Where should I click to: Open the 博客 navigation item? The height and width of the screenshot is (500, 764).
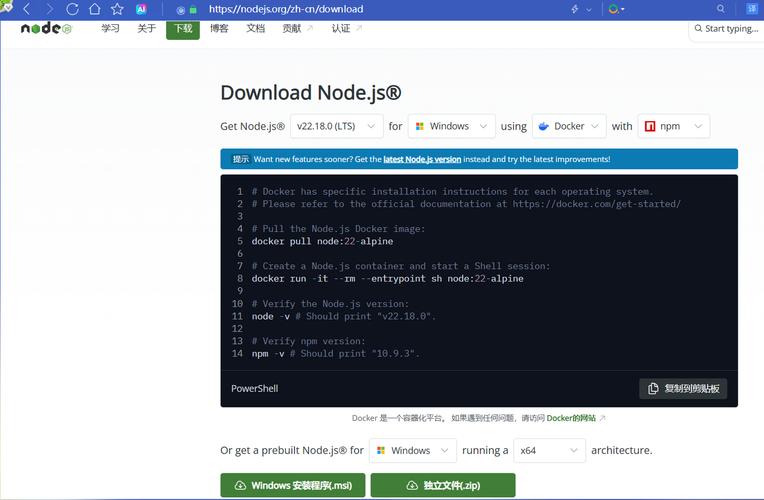[x=219, y=28]
